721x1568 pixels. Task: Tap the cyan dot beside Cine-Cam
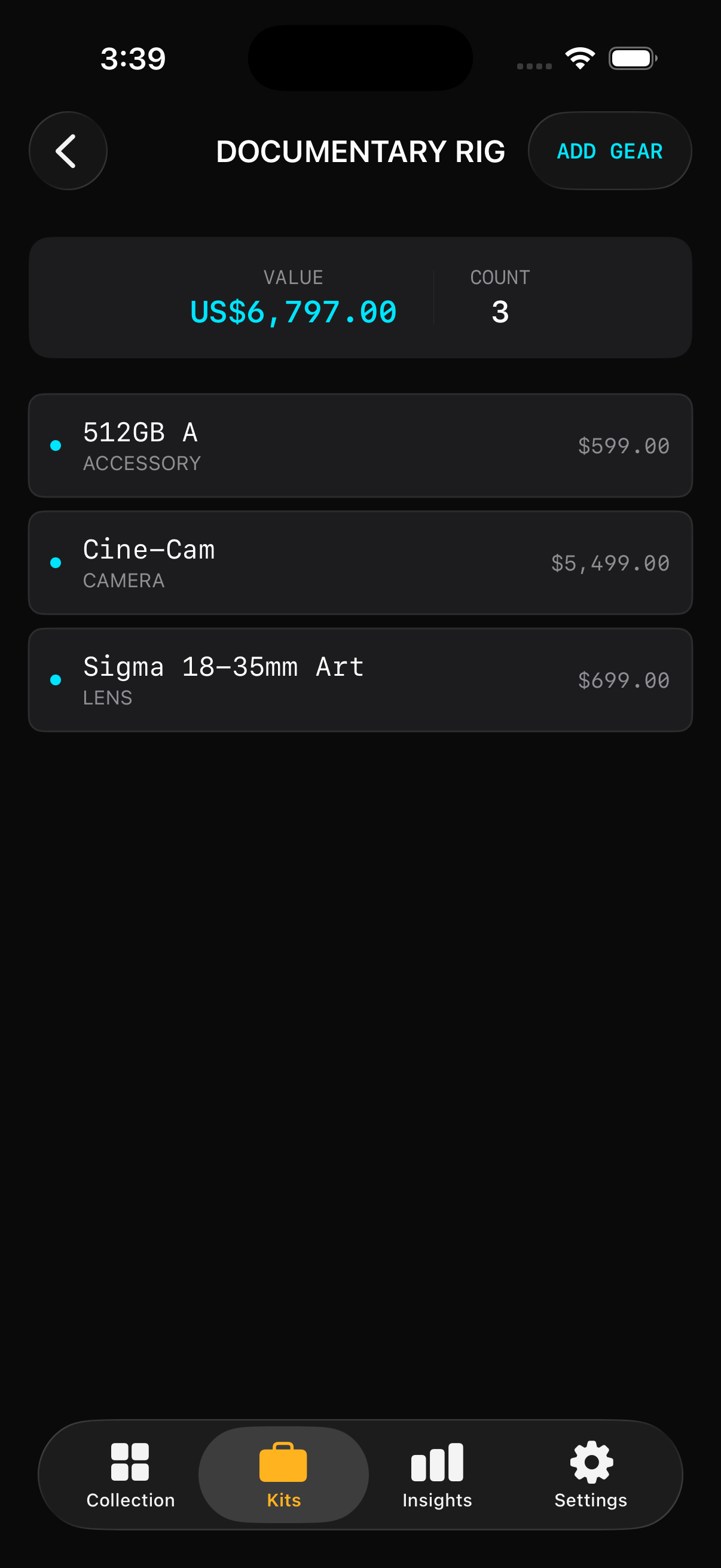coord(56,563)
